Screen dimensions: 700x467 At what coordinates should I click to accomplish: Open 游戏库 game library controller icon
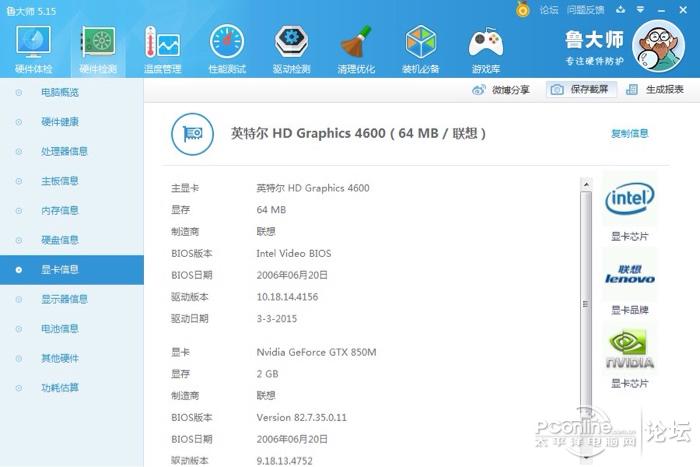pyautogui.click(x=486, y=49)
